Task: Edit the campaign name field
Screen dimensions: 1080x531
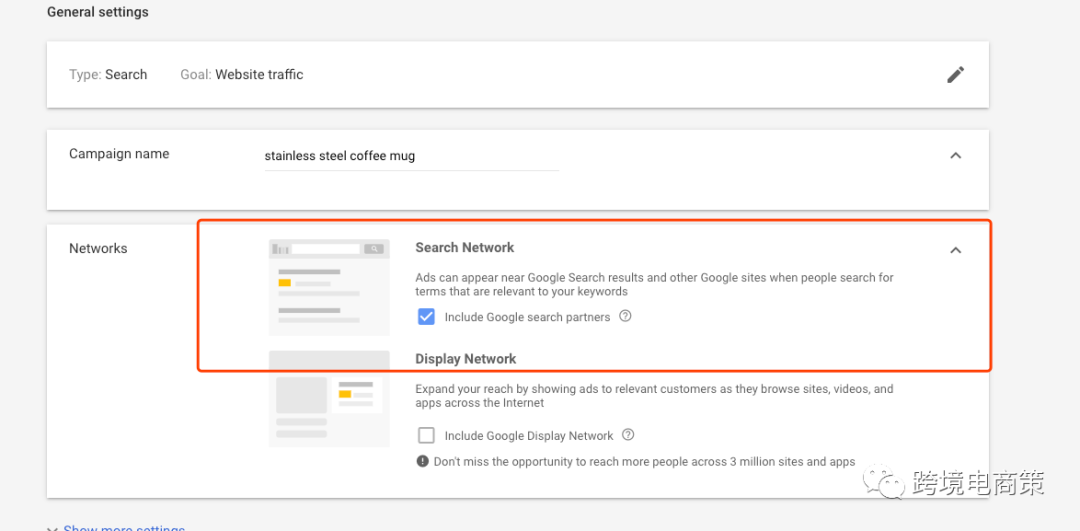Action: [410, 156]
